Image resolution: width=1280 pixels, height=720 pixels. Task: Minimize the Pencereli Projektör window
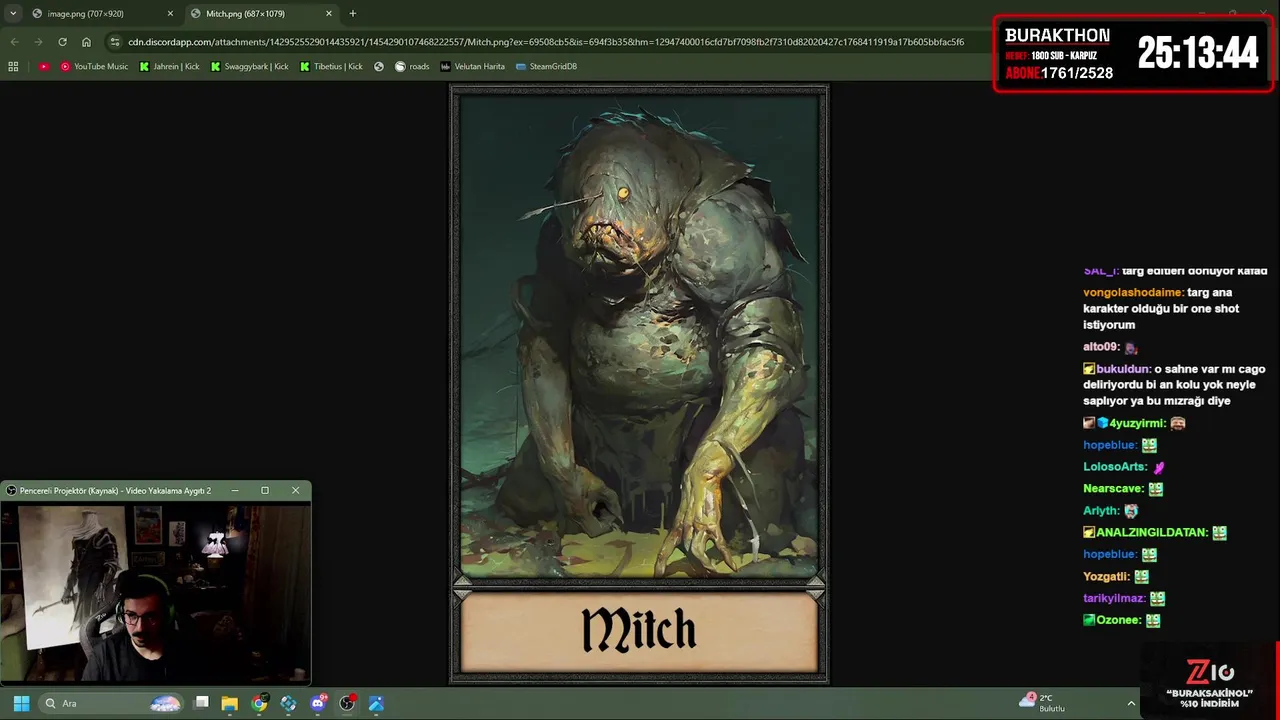pyautogui.click(x=235, y=490)
